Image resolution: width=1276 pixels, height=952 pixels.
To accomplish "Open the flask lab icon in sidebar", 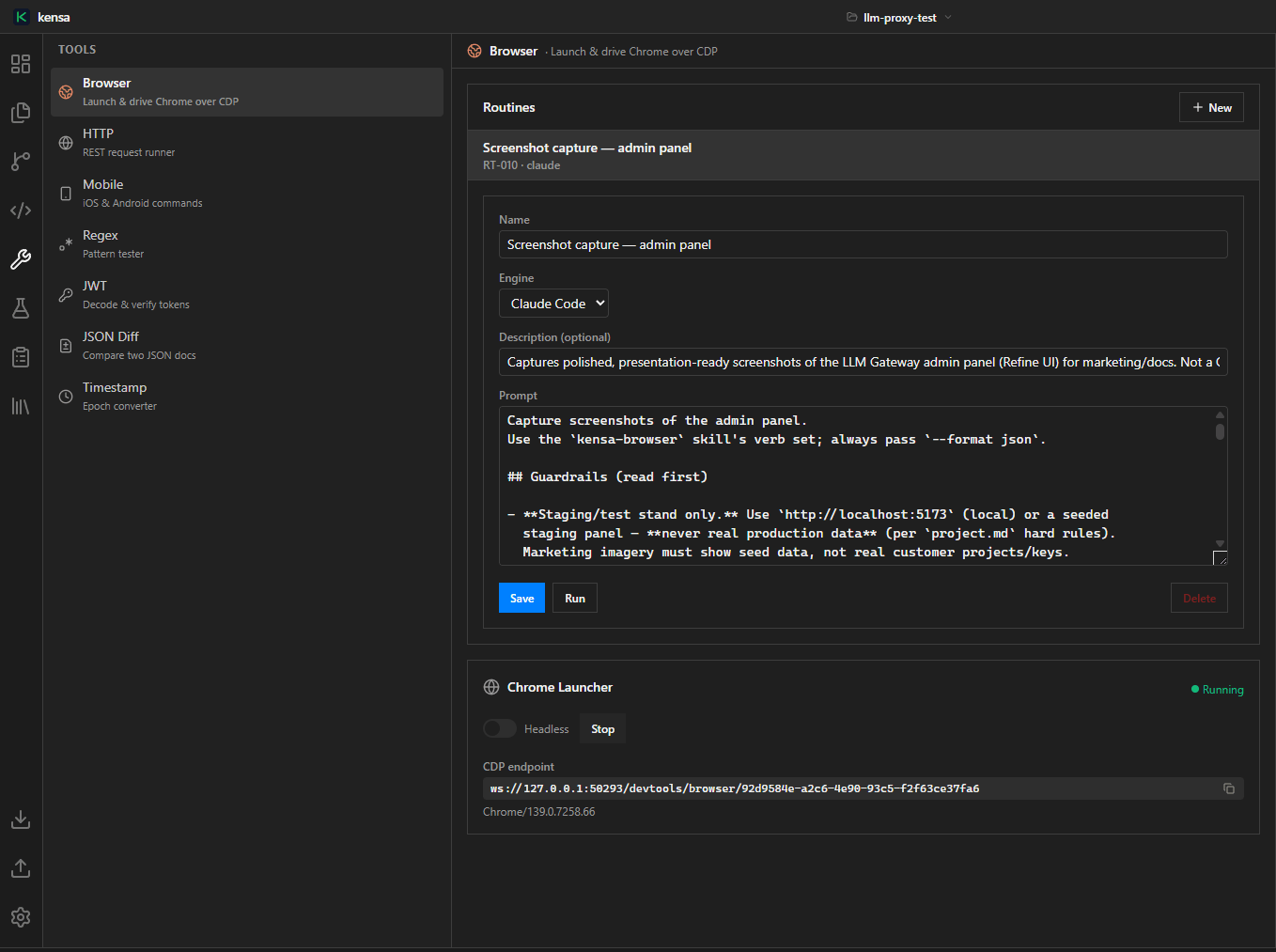I will (x=21, y=308).
